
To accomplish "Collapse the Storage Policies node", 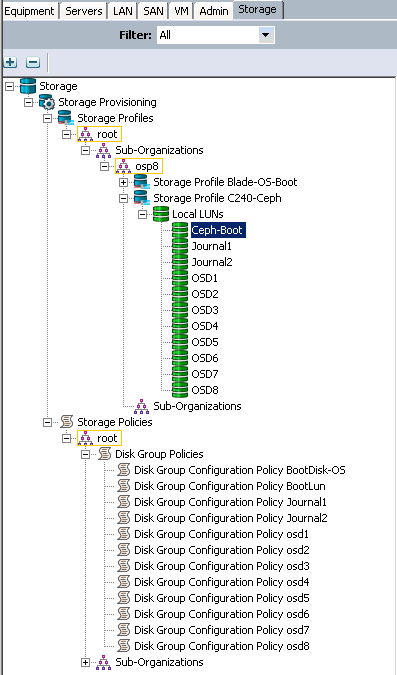I will point(47,422).
